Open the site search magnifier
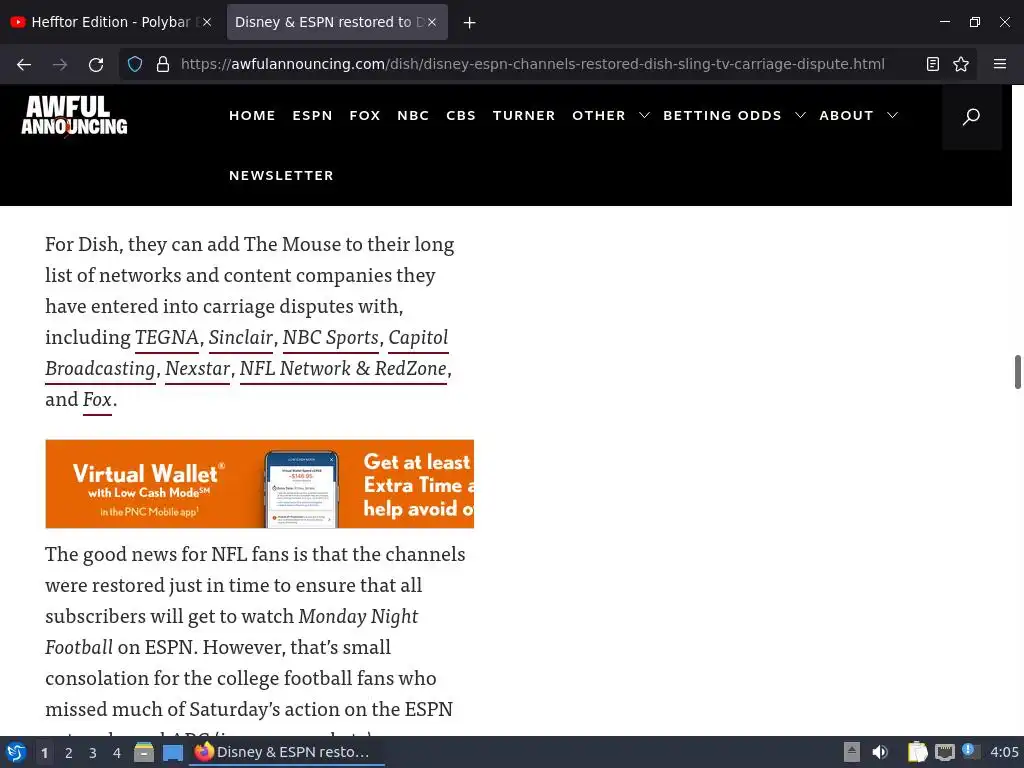Image resolution: width=1024 pixels, height=768 pixels. pos(971,116)
